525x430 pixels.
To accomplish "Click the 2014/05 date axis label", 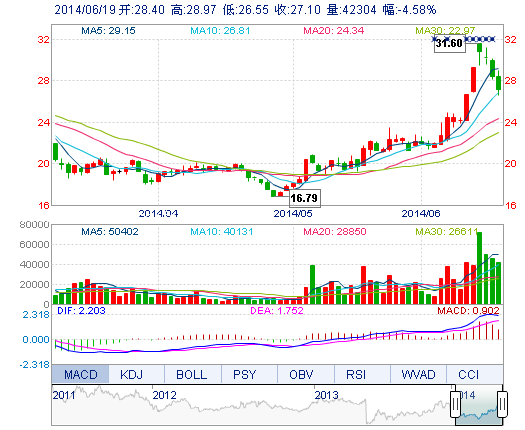I will tap(293, 213).
